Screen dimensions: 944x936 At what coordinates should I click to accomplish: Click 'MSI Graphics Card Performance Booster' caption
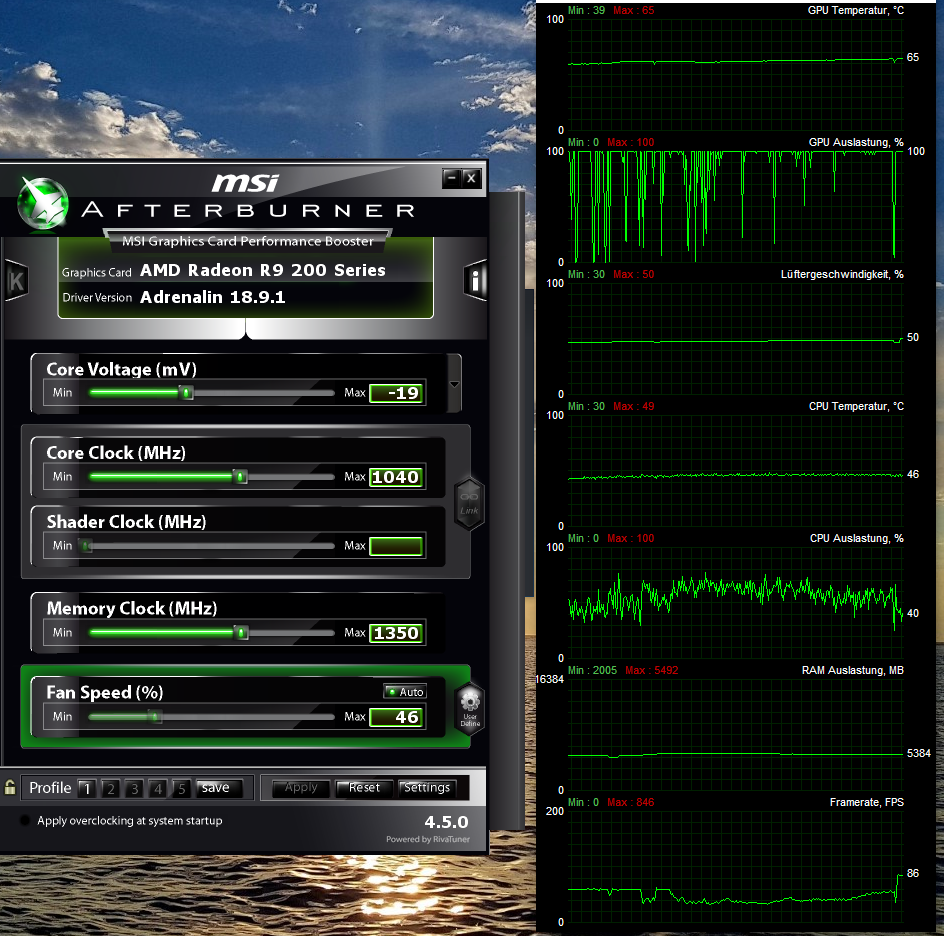click(248, 241)
